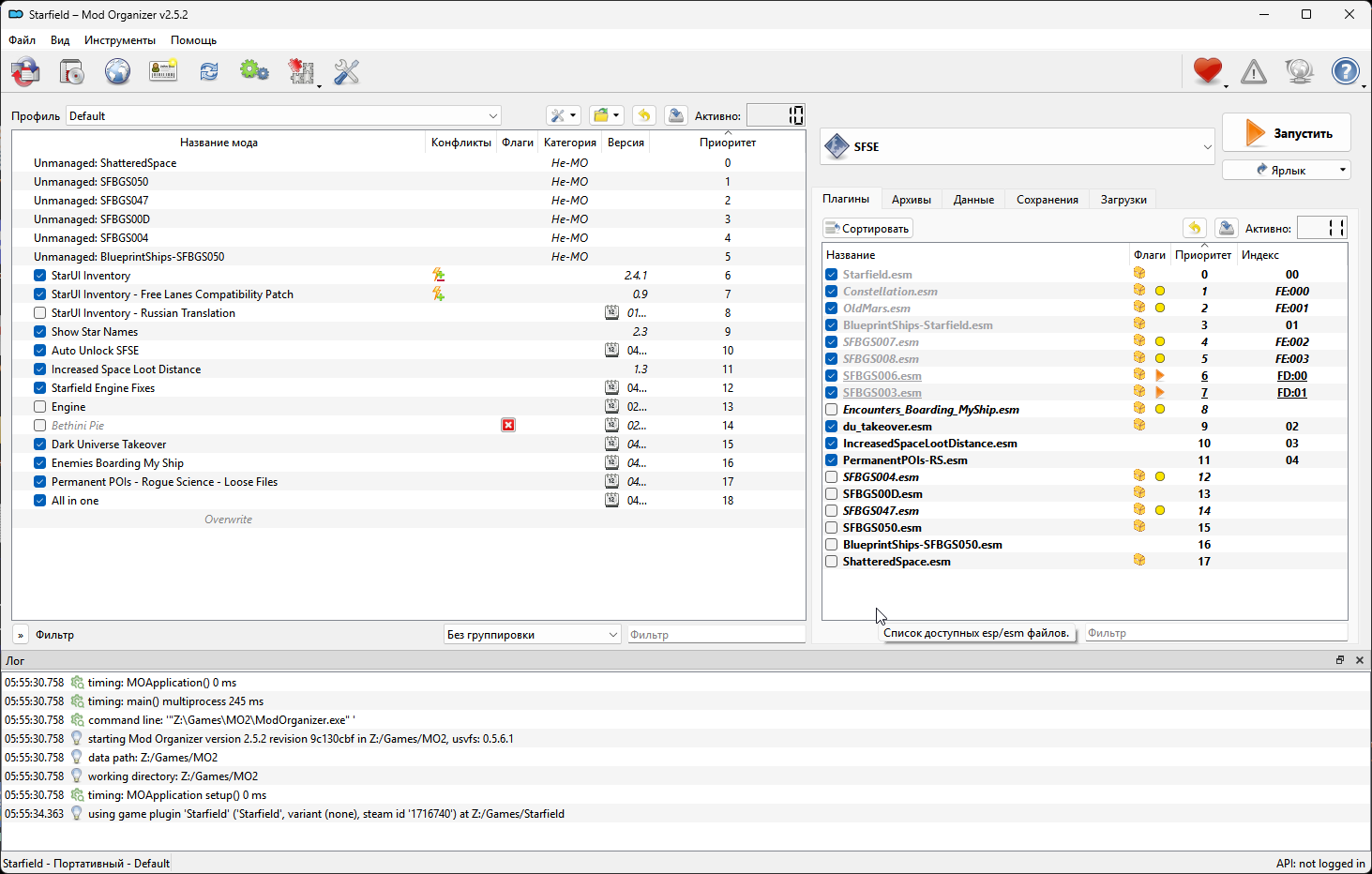Switch to the Загрузки tab
Viewport: 1372px width, 874px height.
coord(1123,200)
